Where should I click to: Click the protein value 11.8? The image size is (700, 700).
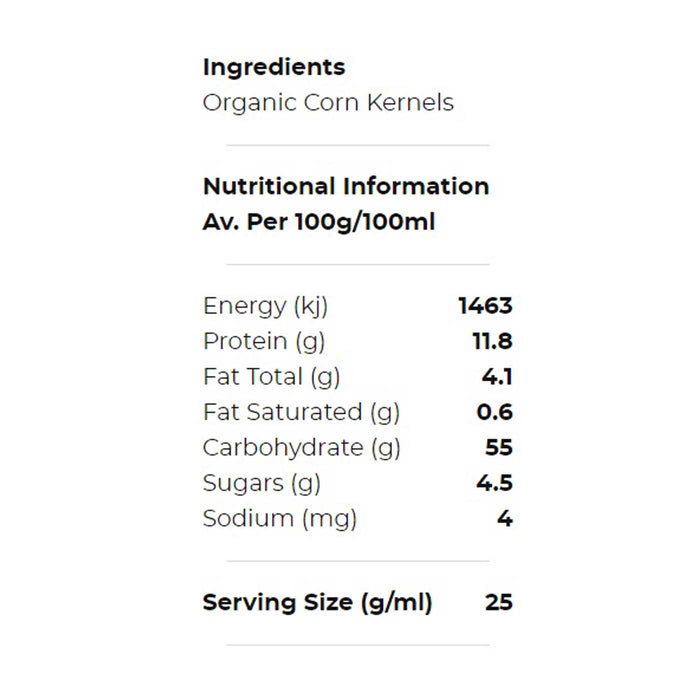(492, 341)
